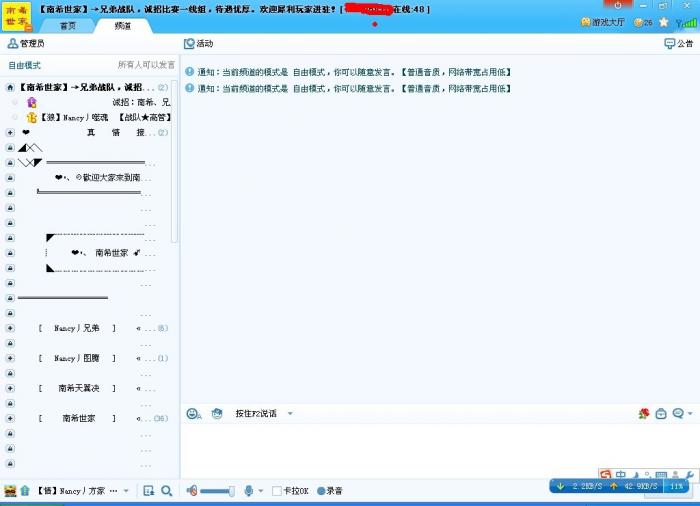The image size is (700, 506).
Task: Click the user avatar in bottom bar
Action: (10, 491)
